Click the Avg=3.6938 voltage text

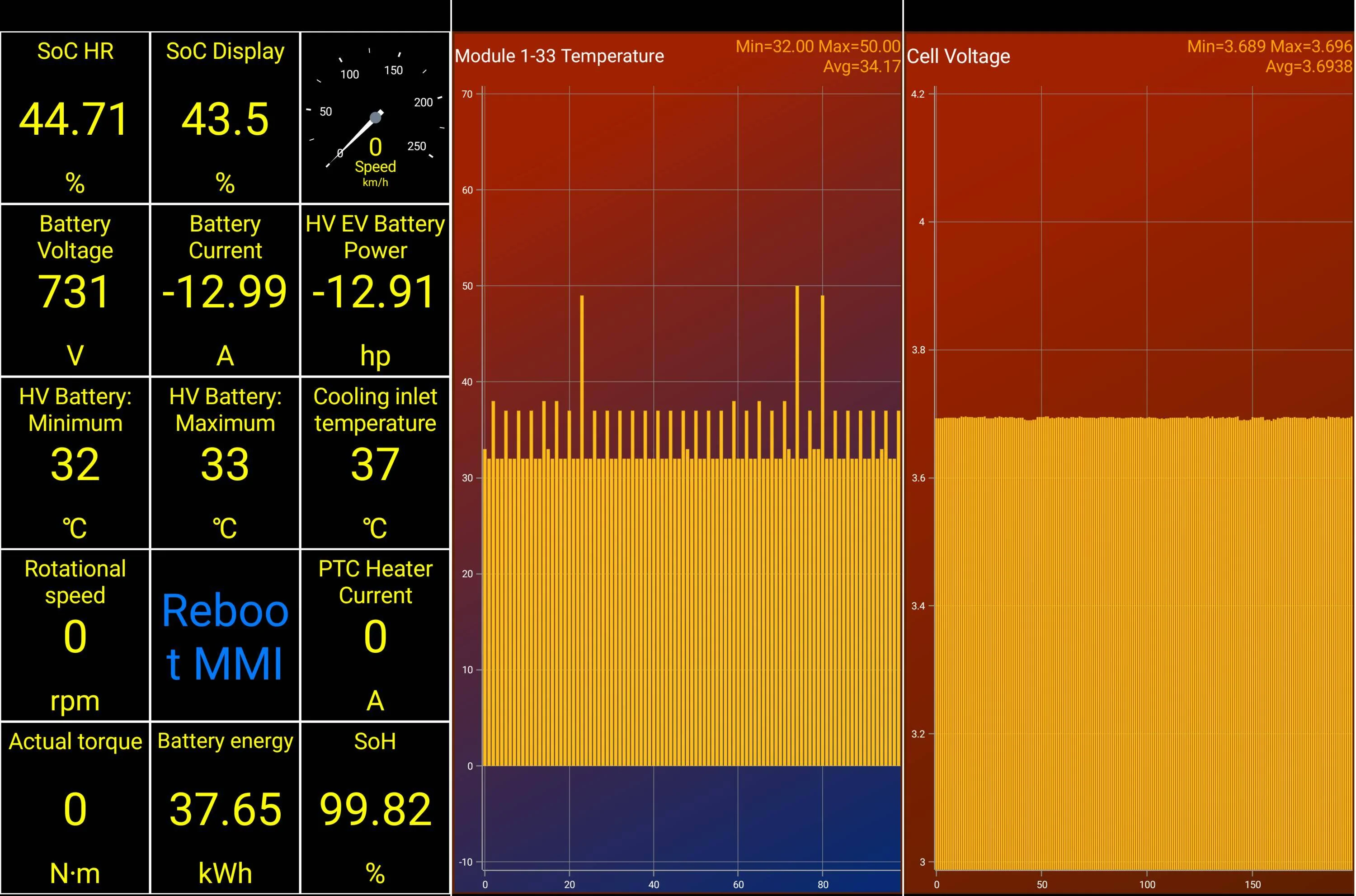(x=1309, y=66)
